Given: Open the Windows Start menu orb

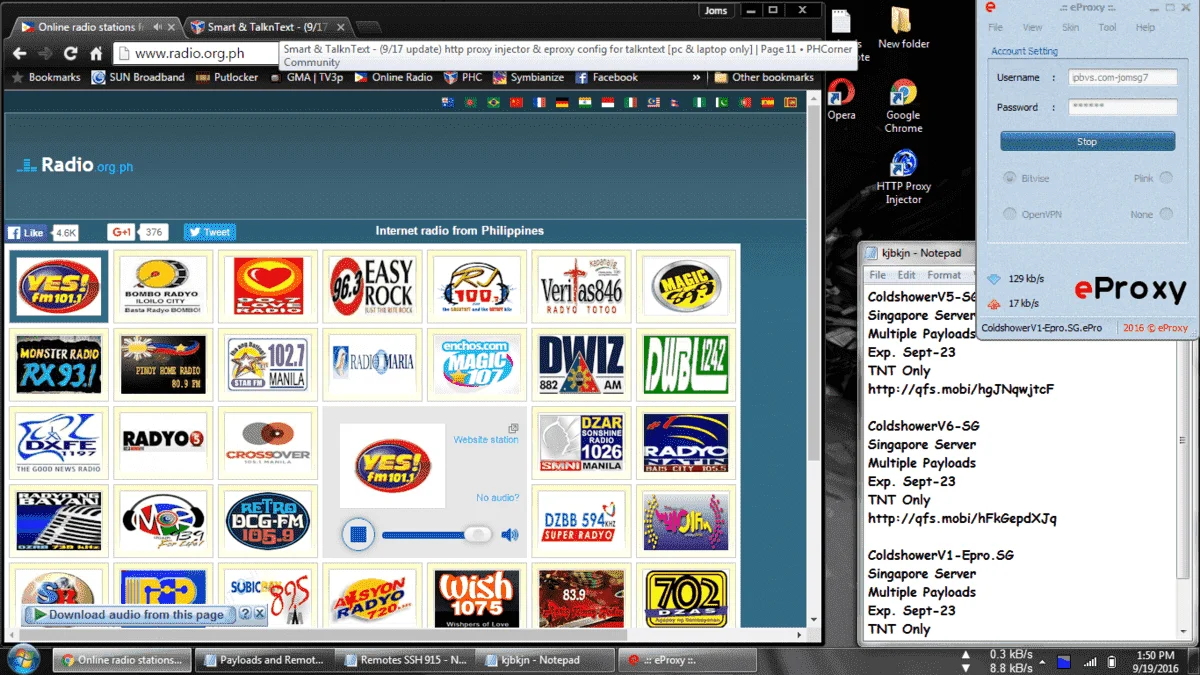Looking at the screenshot, I should (x=23, y=659).
